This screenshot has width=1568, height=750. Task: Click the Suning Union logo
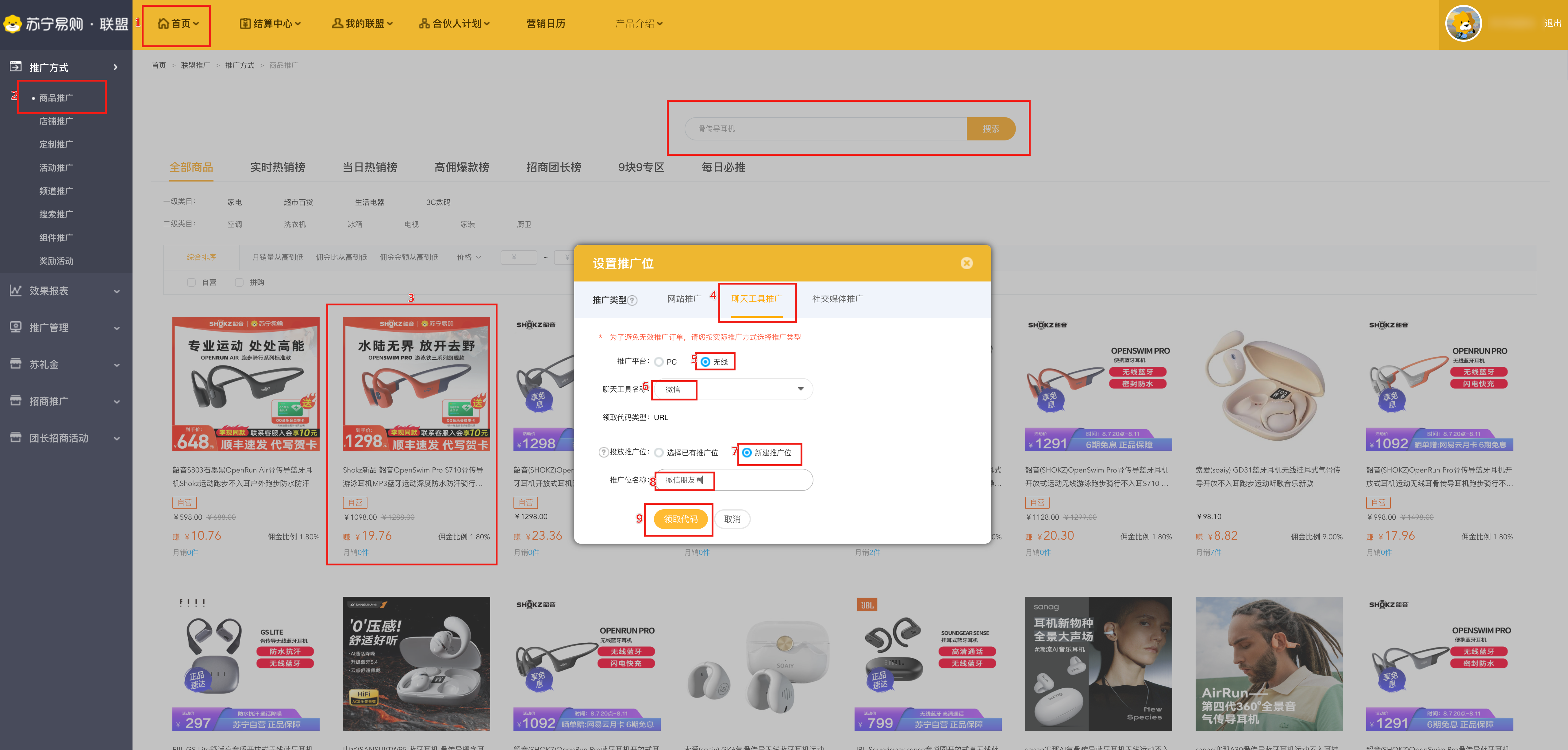[66, 24]
